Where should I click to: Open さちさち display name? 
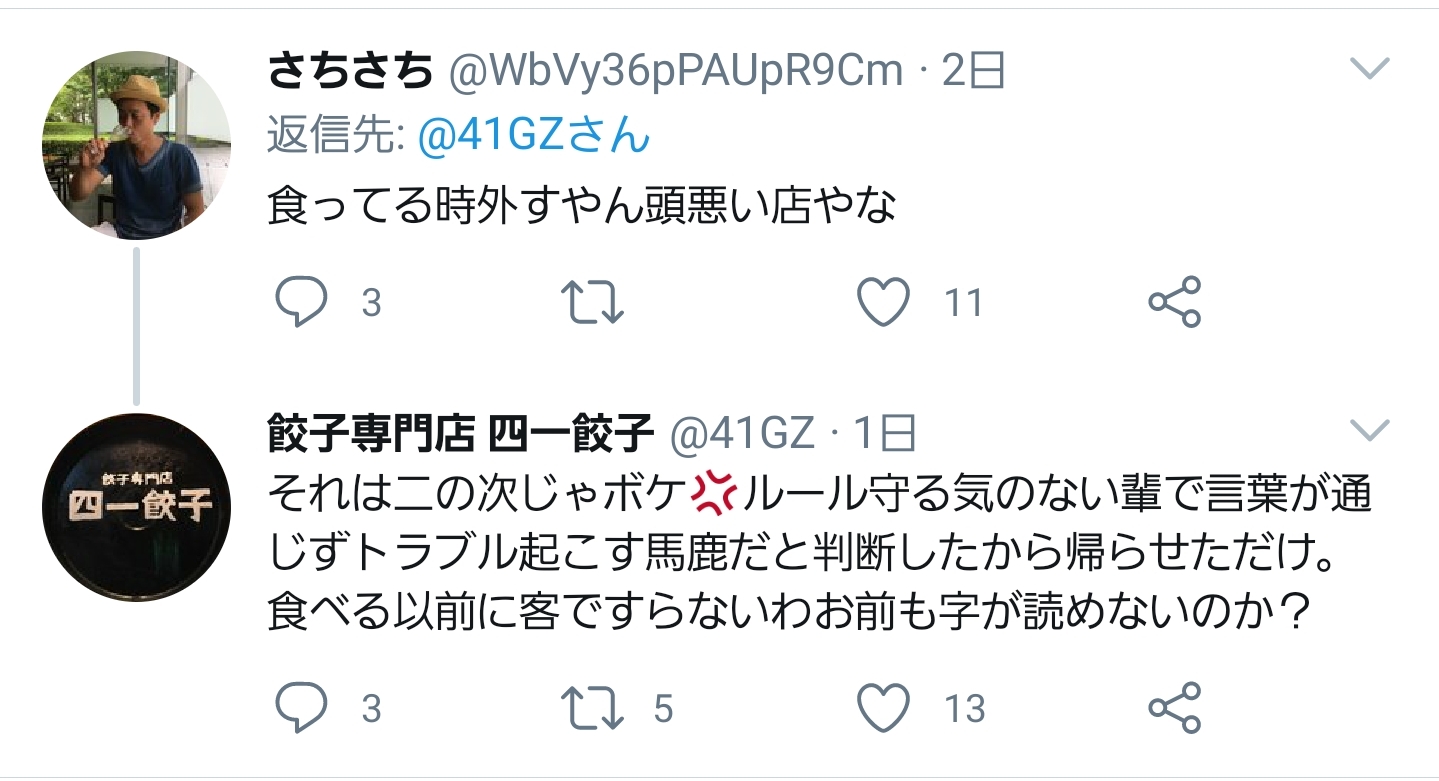[350, 71]
